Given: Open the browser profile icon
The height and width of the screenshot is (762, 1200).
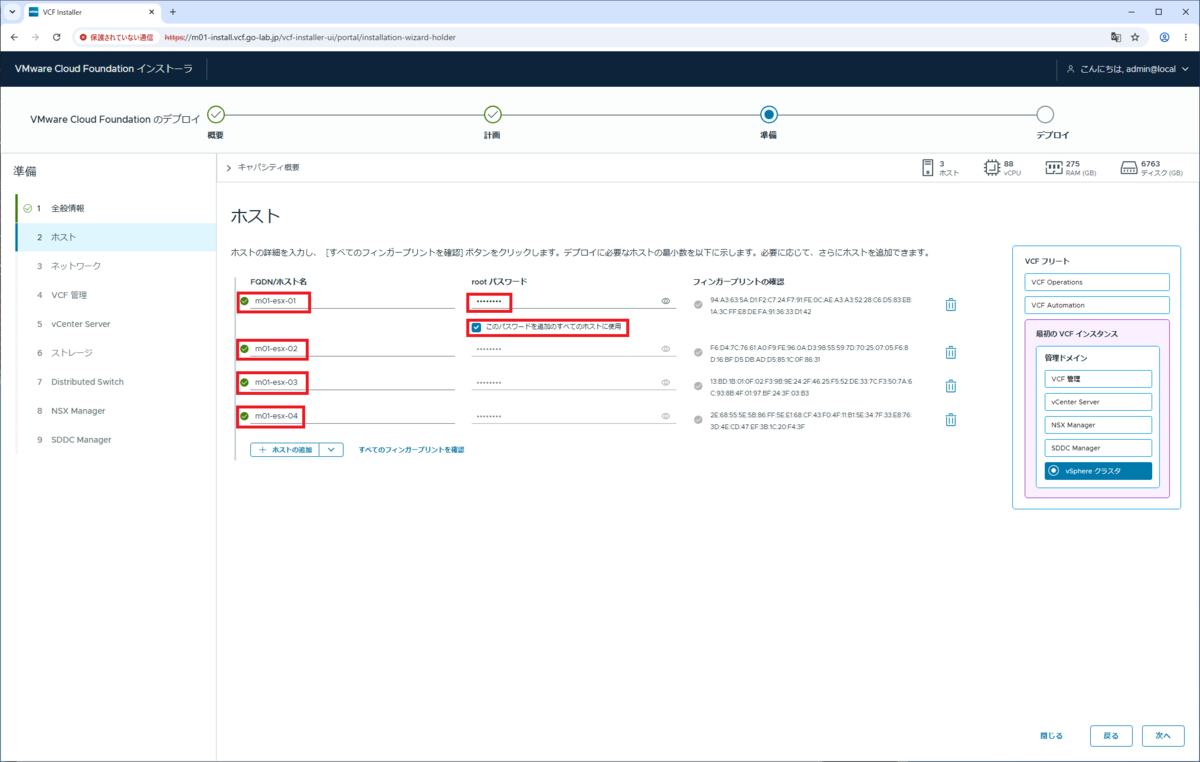Looking at the screenshot, I should pos(1165,37).
